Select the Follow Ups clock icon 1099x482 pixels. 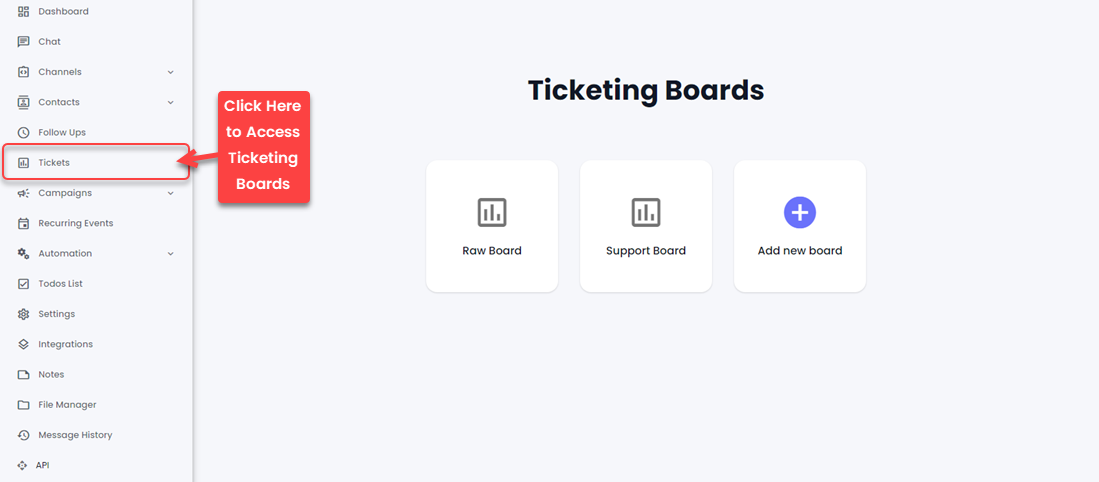click(x=23, y=132)
